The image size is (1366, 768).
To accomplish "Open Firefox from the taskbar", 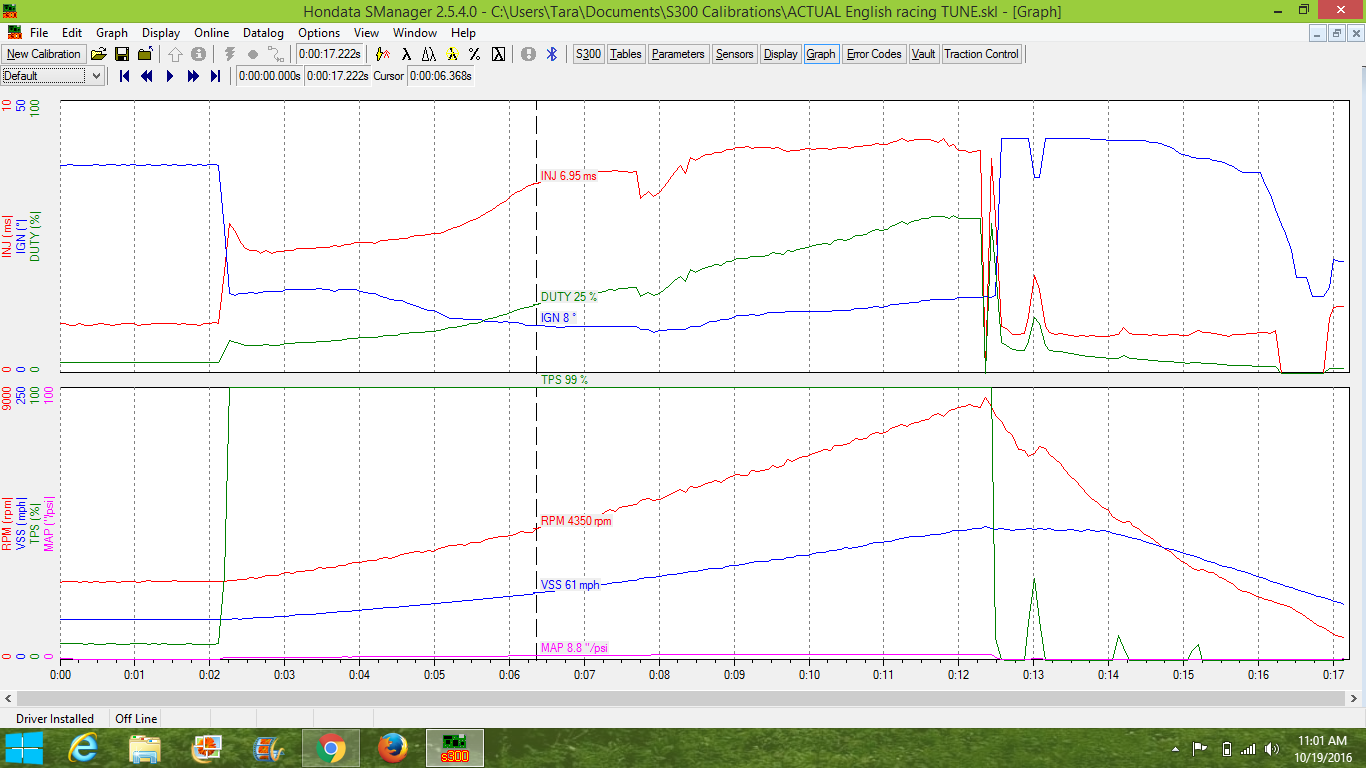I will click(x=393, y=747).
